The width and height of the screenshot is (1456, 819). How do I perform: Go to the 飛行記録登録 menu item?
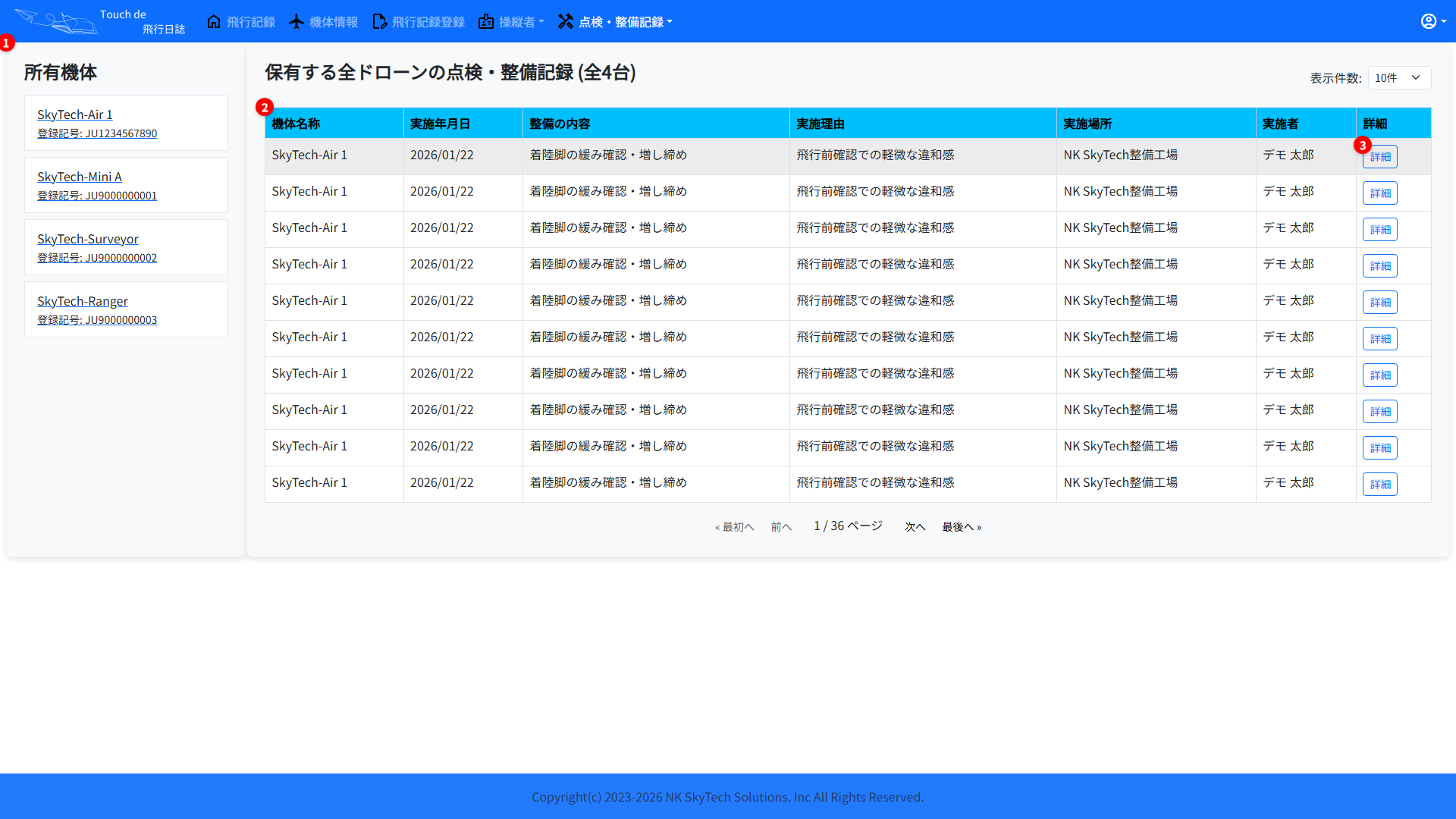[428, 22]
